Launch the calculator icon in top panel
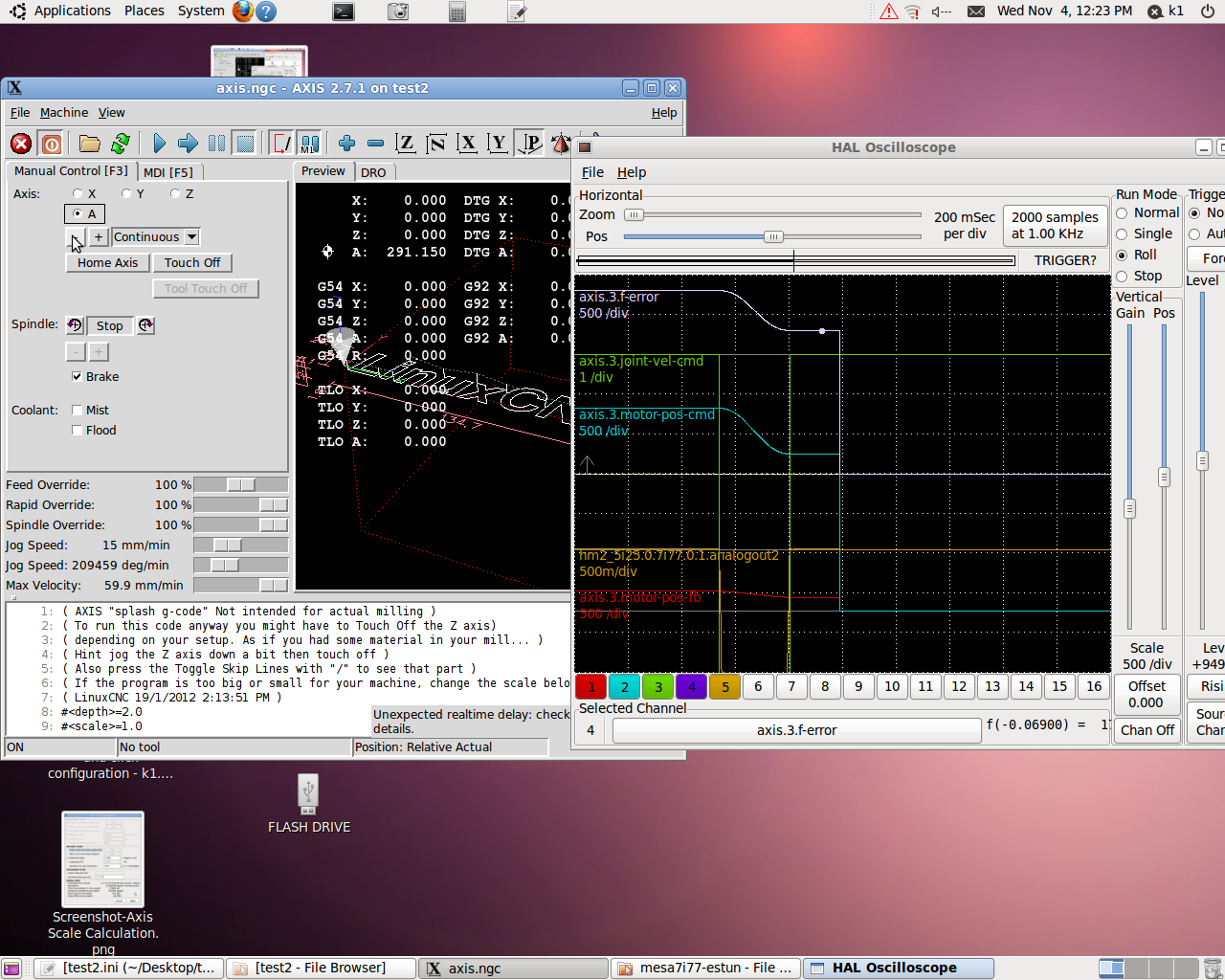 pyautogui.click(x=457, y=11)
